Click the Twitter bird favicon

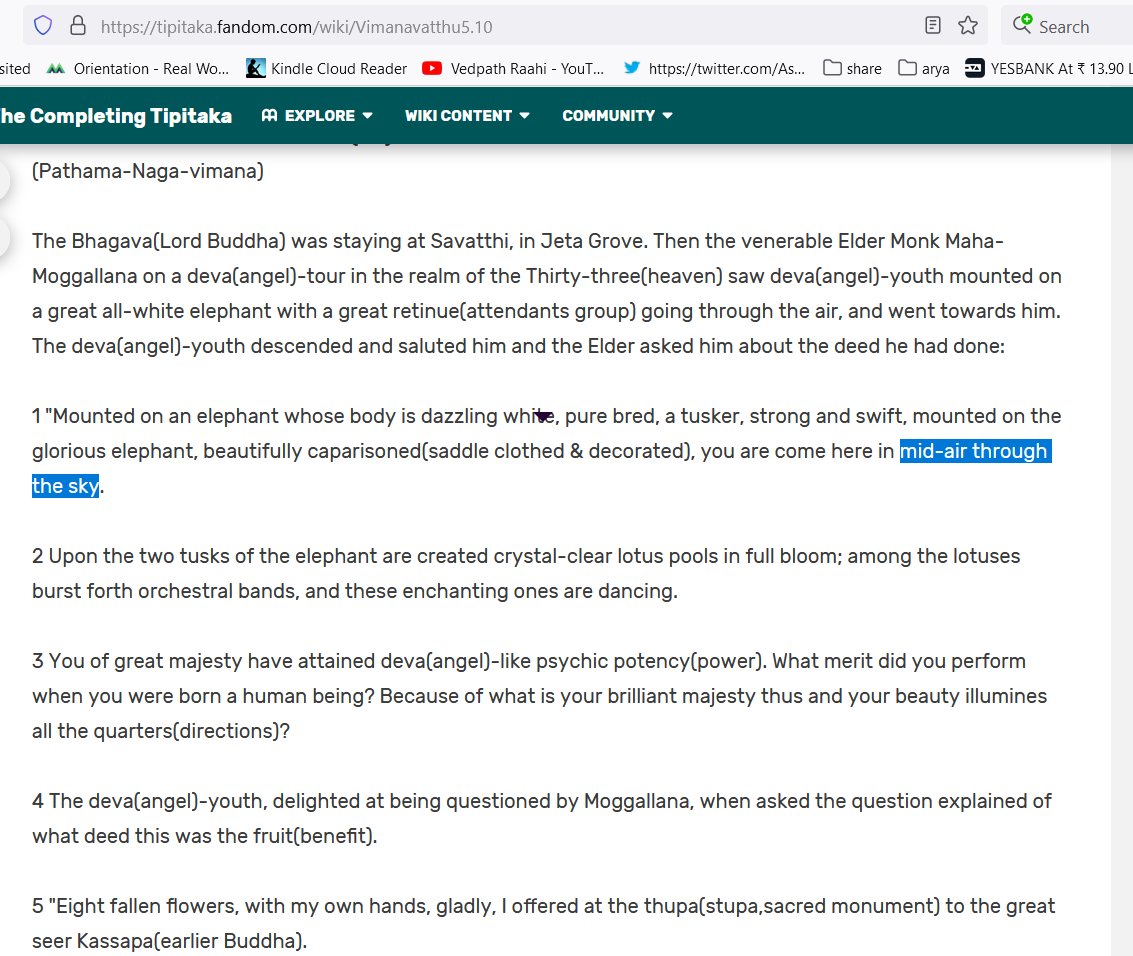pos(632,68)
